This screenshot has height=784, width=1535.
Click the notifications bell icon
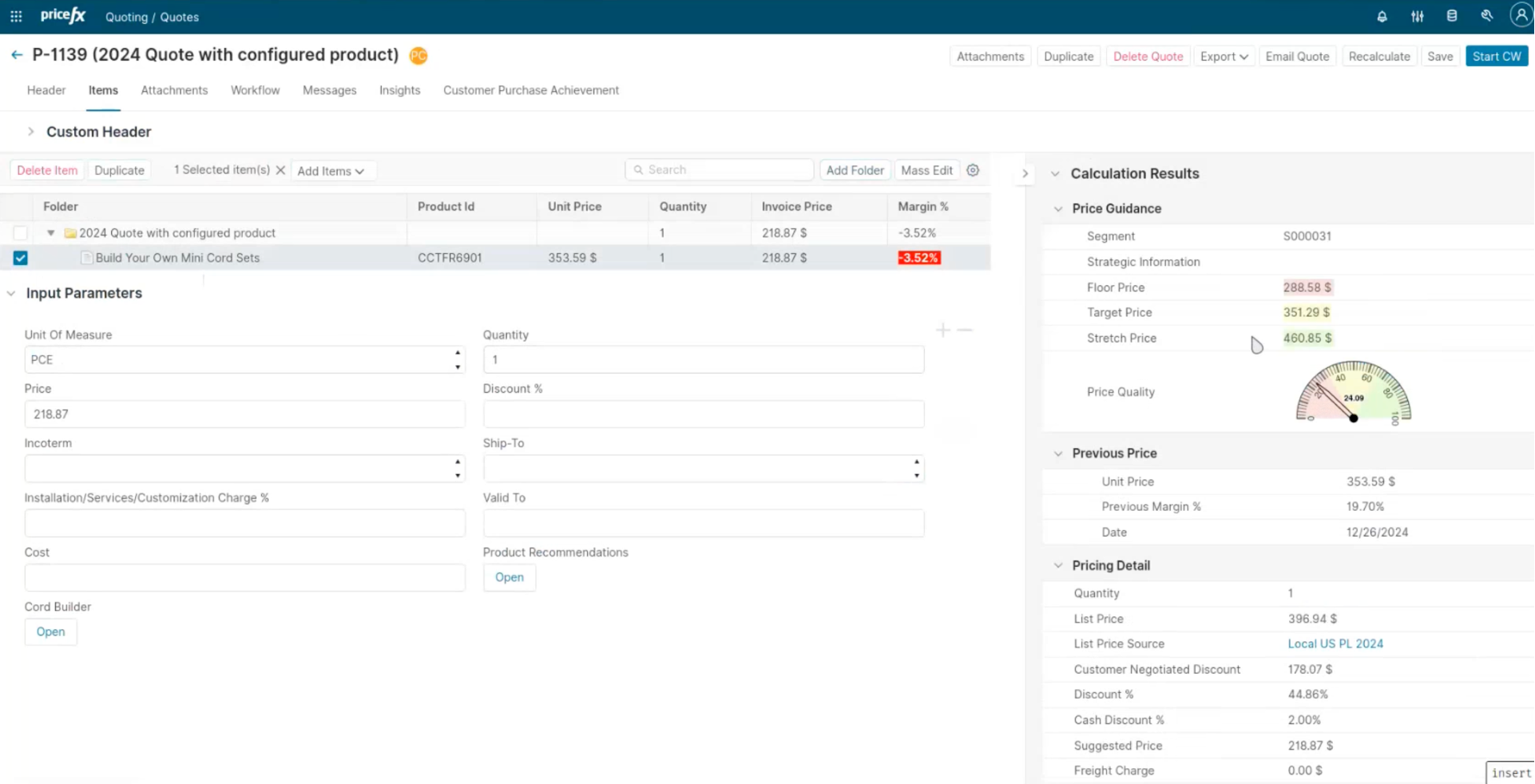point(1382,17)
